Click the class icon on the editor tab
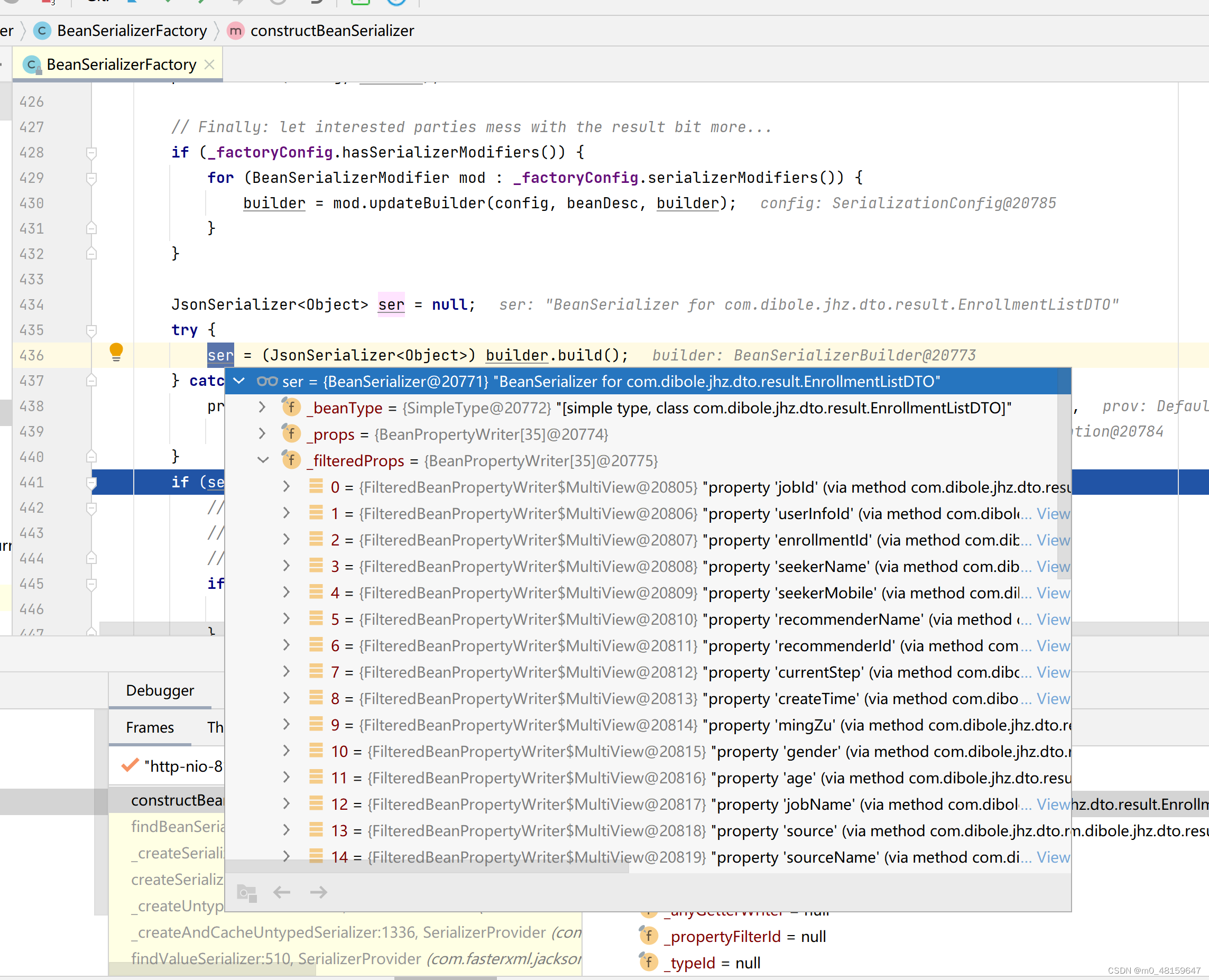Screen dimensions: 1209x980 coord(32,65)
